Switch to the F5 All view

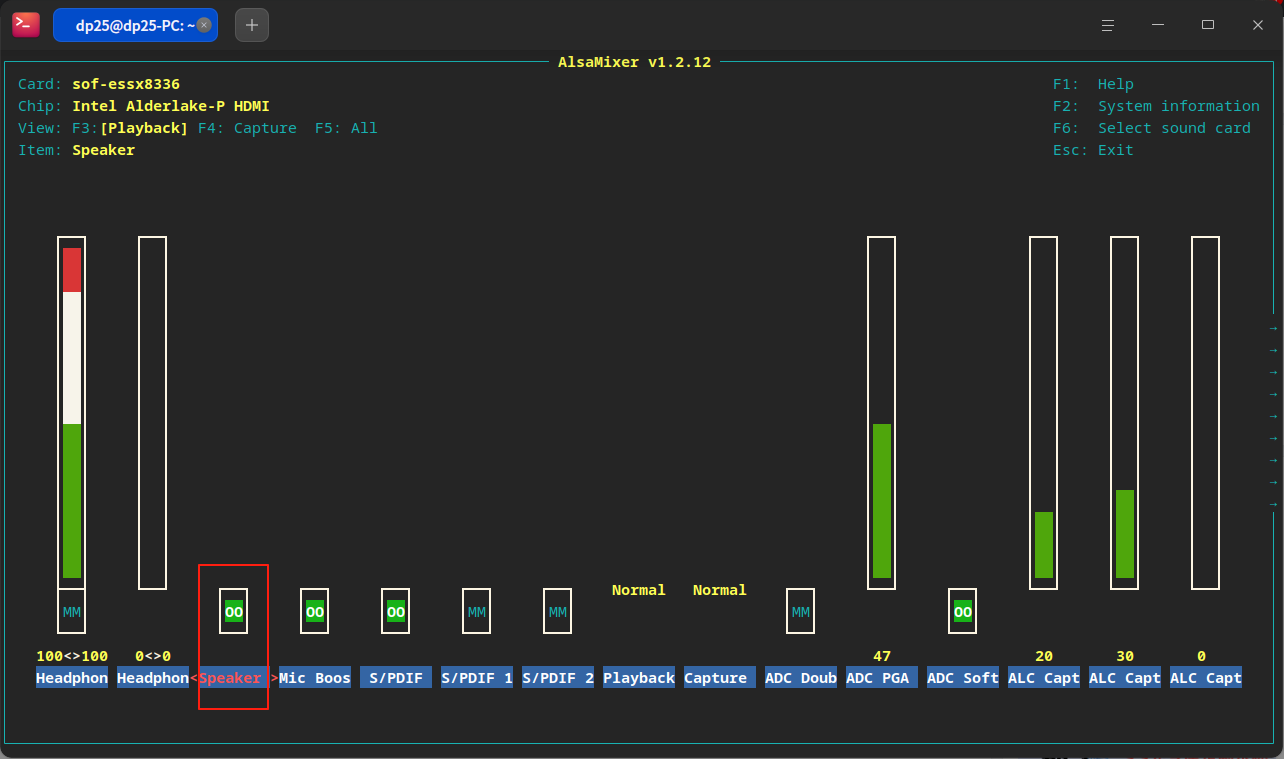[346, 128]
